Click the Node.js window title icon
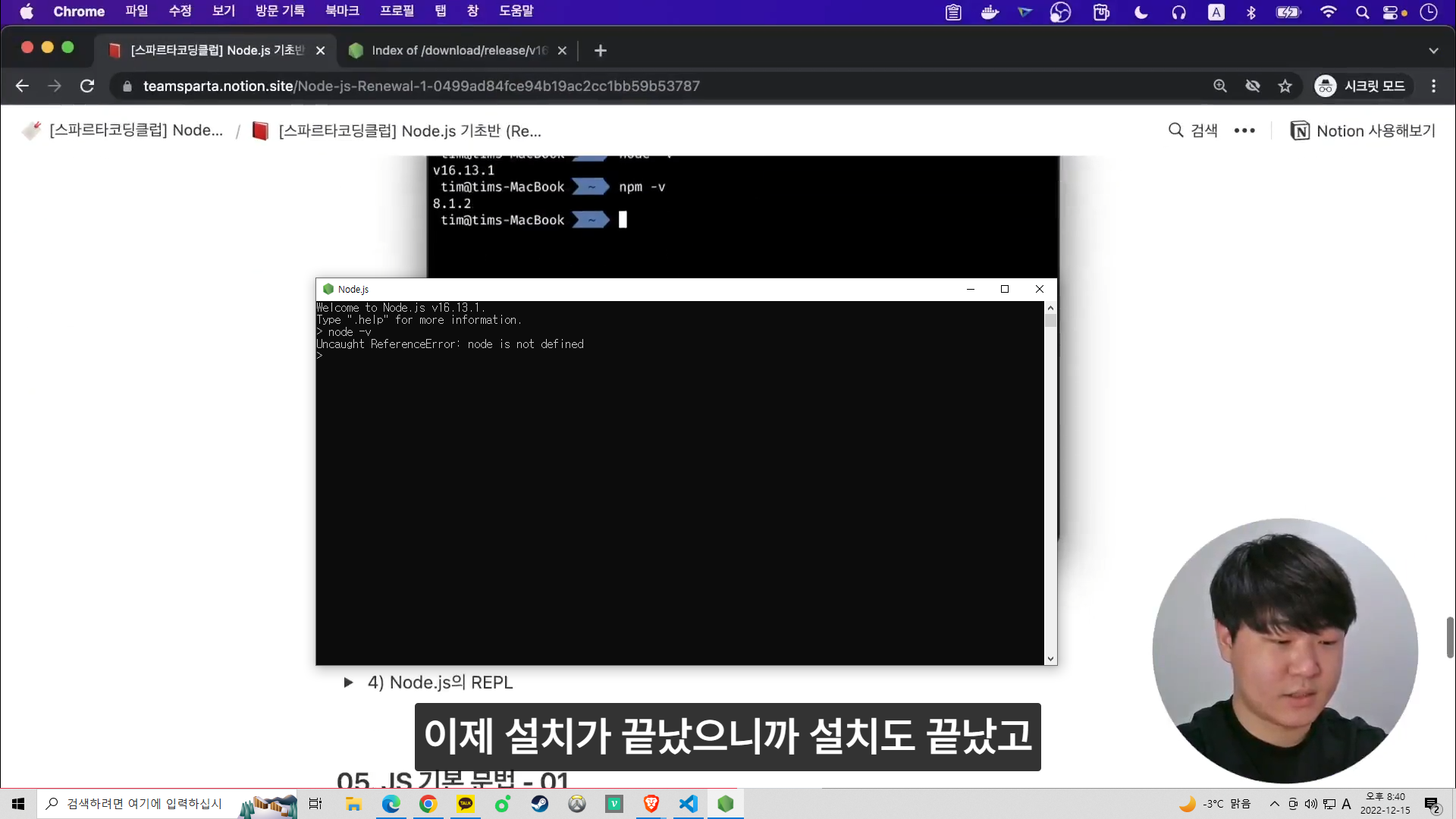 328,289
